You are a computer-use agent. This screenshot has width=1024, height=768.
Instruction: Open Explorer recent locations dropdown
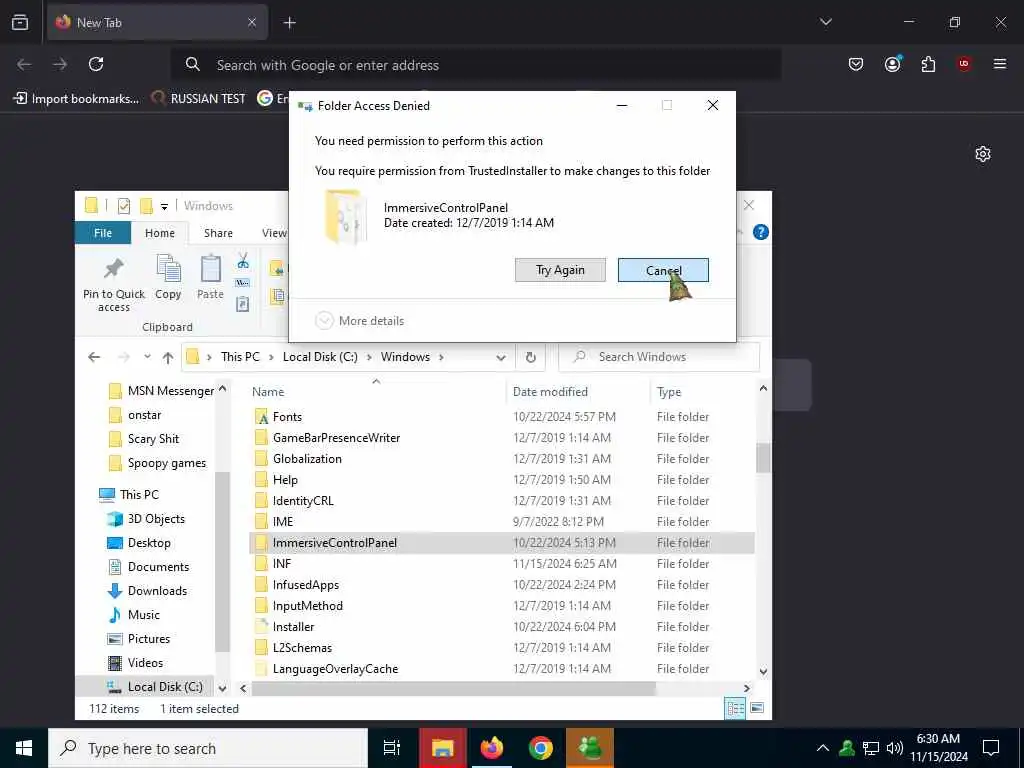[148, 357]
